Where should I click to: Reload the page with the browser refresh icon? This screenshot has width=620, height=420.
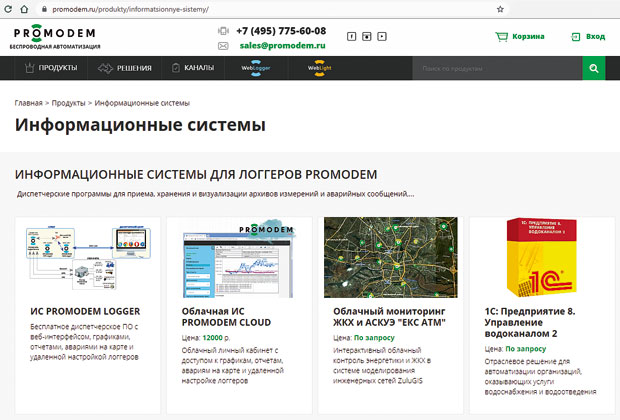point(8,9)
